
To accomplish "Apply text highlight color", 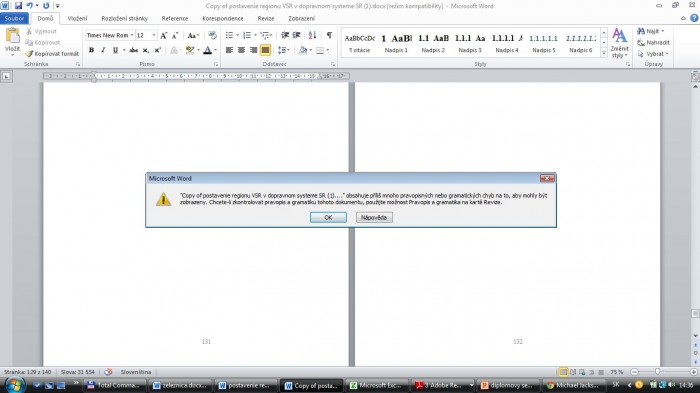I will tap(190, 50).
